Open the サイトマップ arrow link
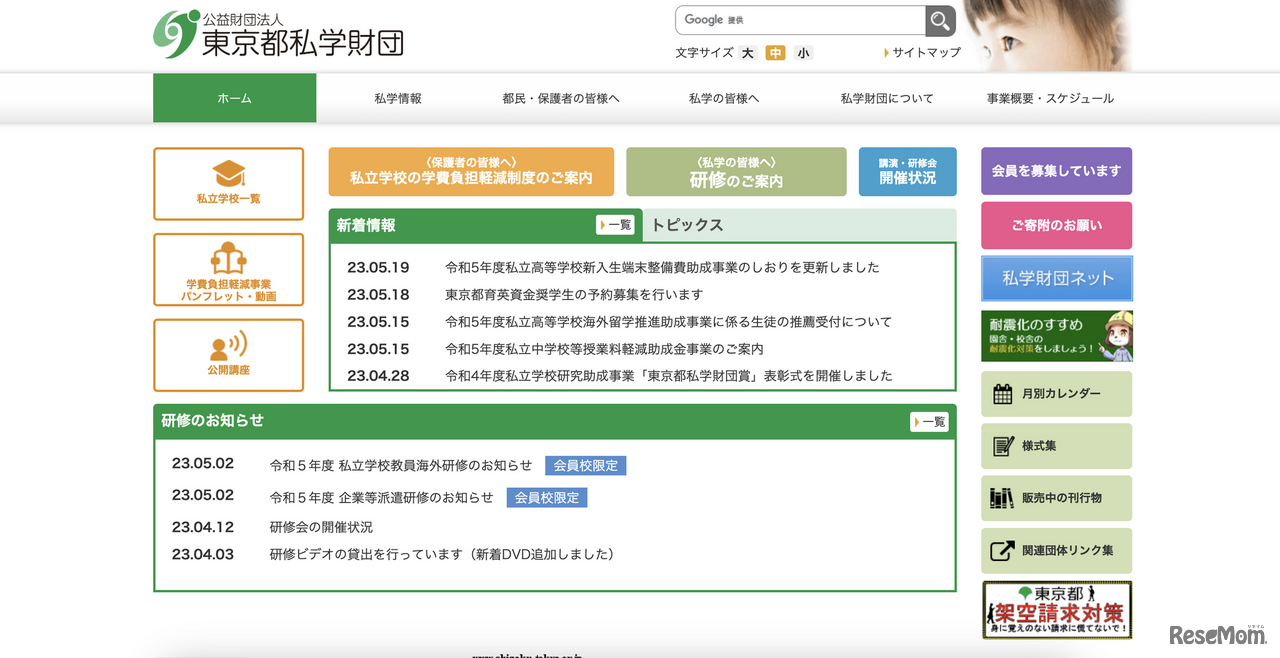Viewport: 1280px width, 658px height. (x=921, y=52)
